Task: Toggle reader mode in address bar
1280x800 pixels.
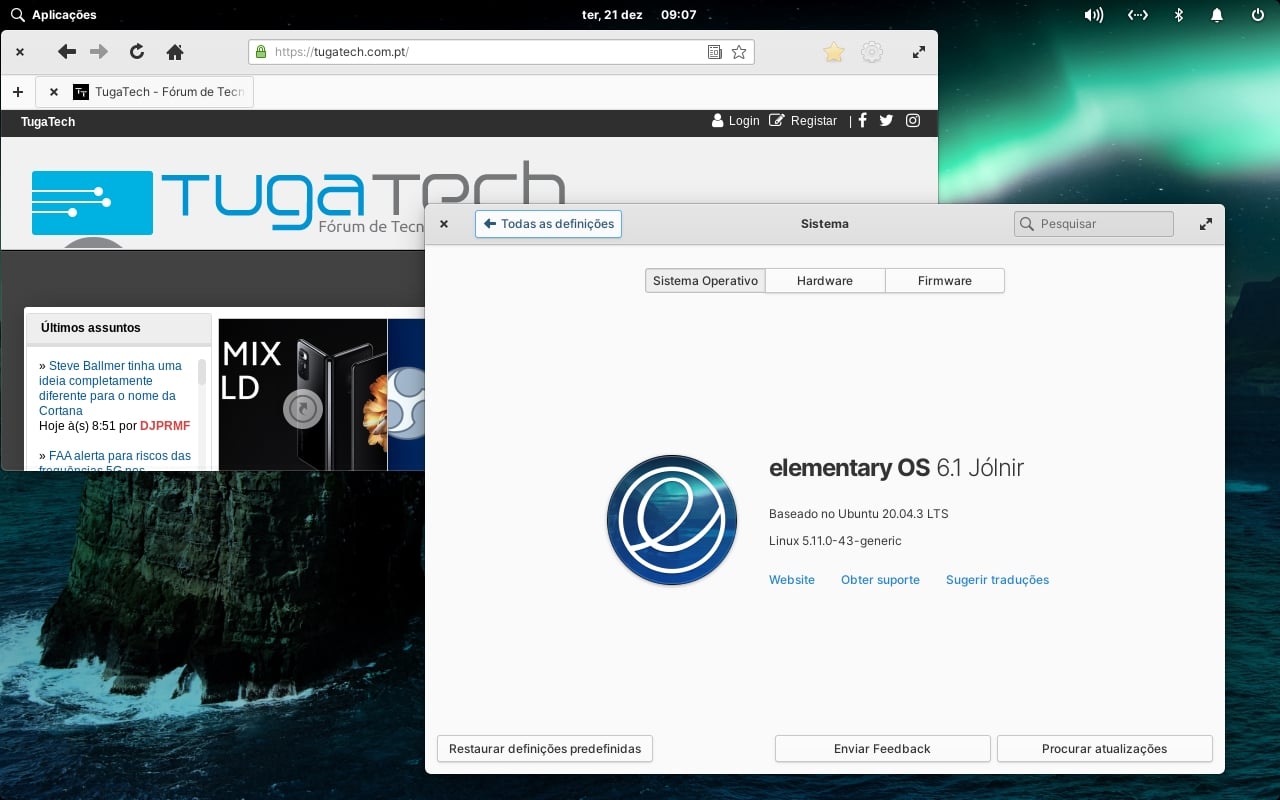Action: (x=714, y=52)
